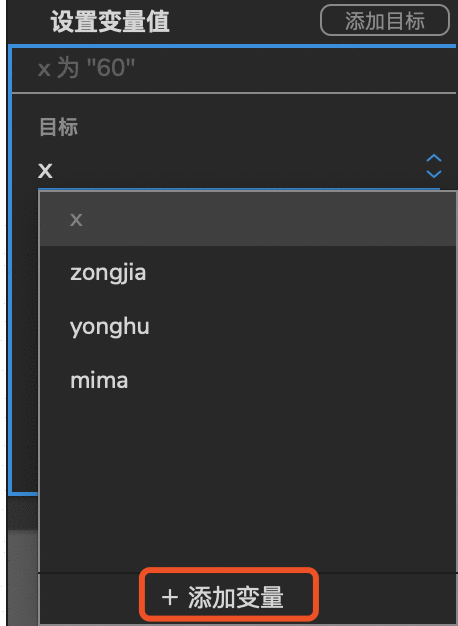Click the plus icon beside 添加变量
This screenshot has width=458, height=626.
click(170, 598)
